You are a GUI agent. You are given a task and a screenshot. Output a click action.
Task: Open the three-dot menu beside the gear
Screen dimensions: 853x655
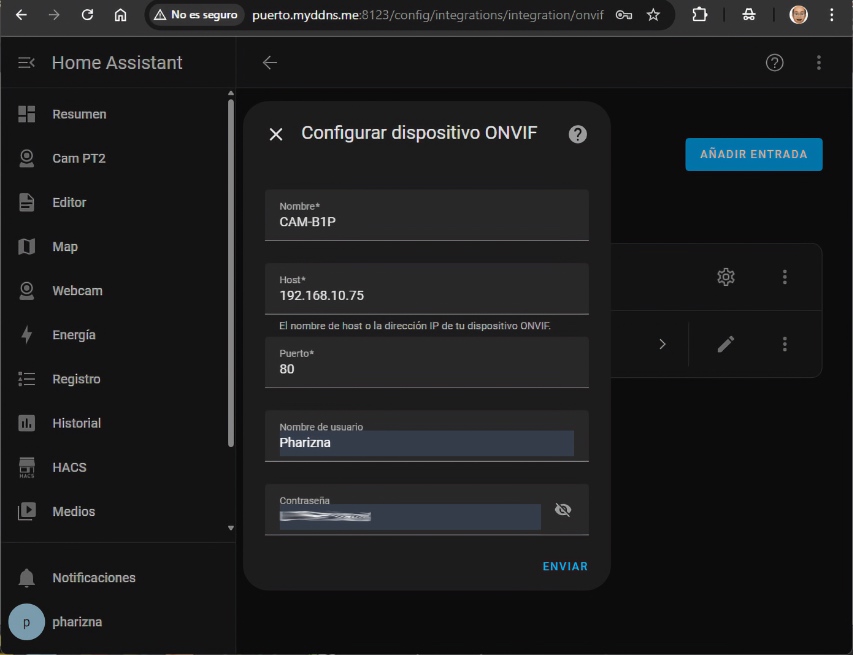pos(784,277)
